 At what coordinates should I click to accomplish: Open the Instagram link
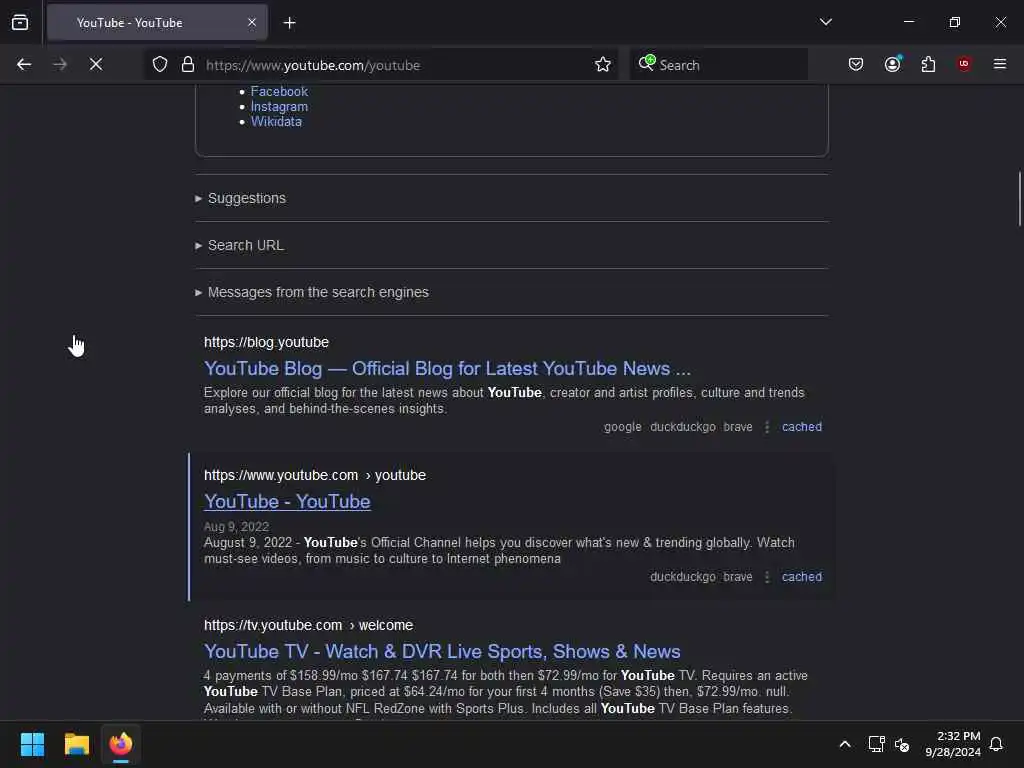click(279, 106)
